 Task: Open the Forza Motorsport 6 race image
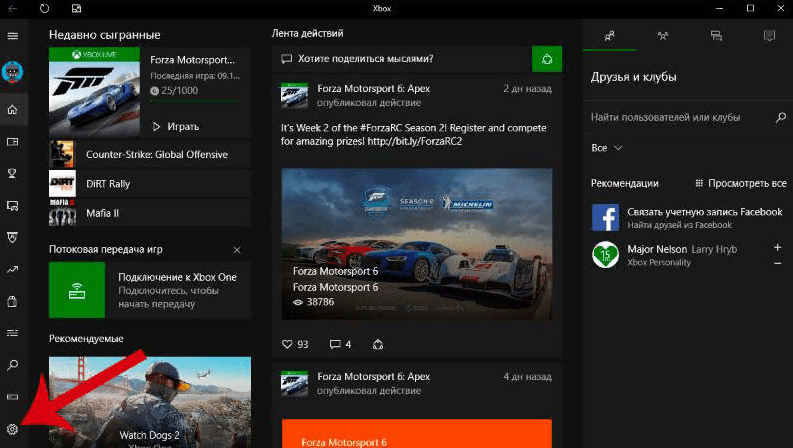pos(417,244)
